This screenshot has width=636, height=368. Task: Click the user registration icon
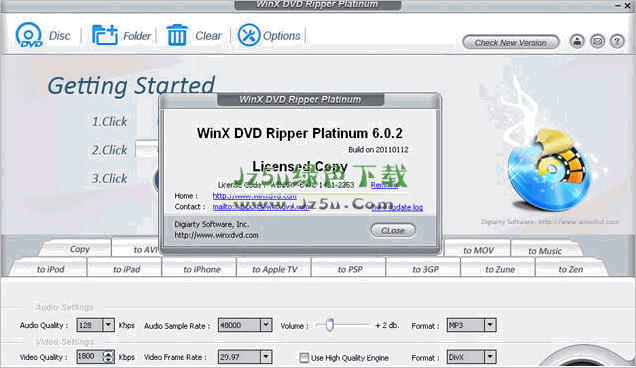(x=577, y=41)
